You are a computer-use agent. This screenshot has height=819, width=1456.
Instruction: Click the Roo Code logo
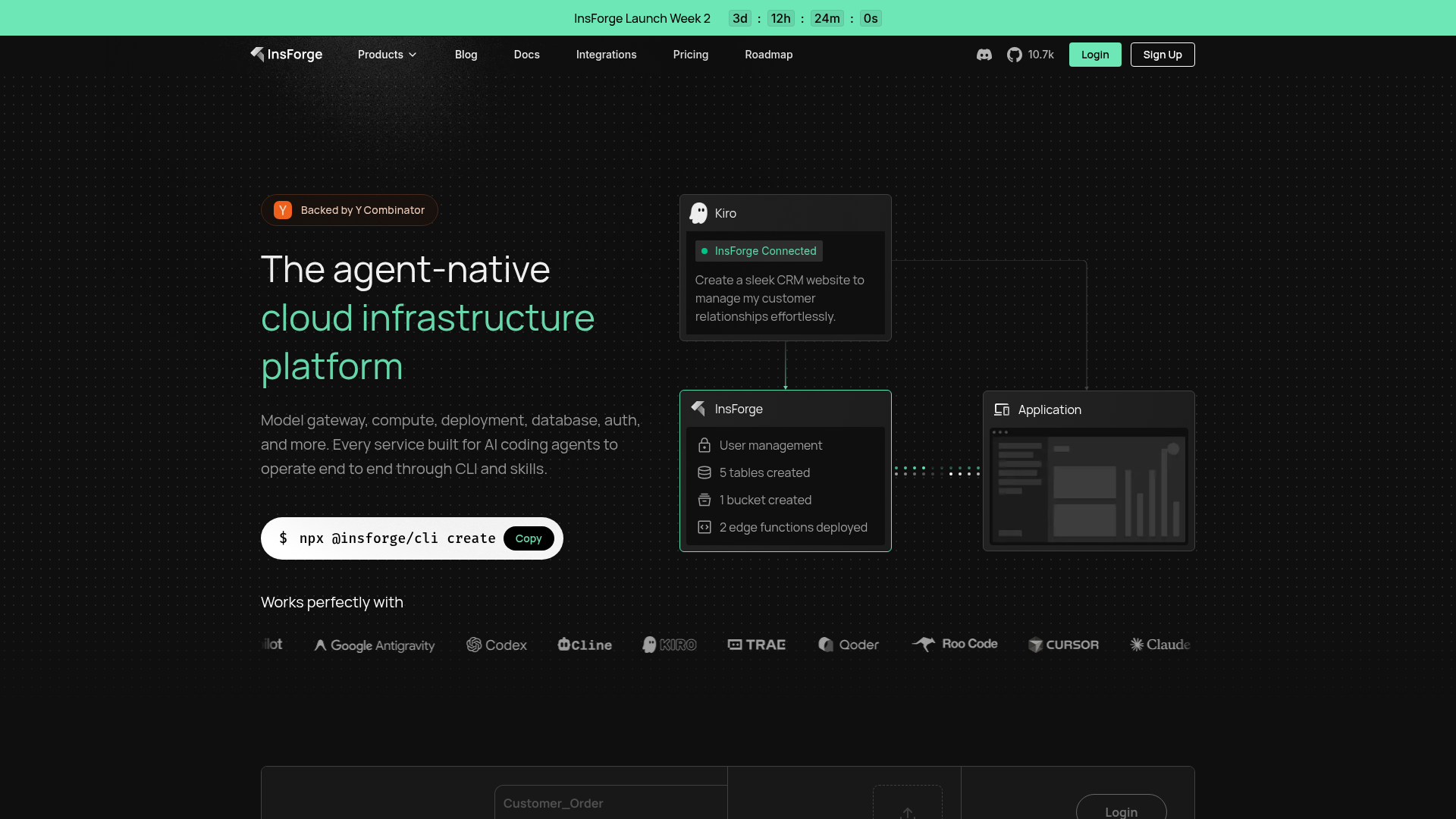955,644
